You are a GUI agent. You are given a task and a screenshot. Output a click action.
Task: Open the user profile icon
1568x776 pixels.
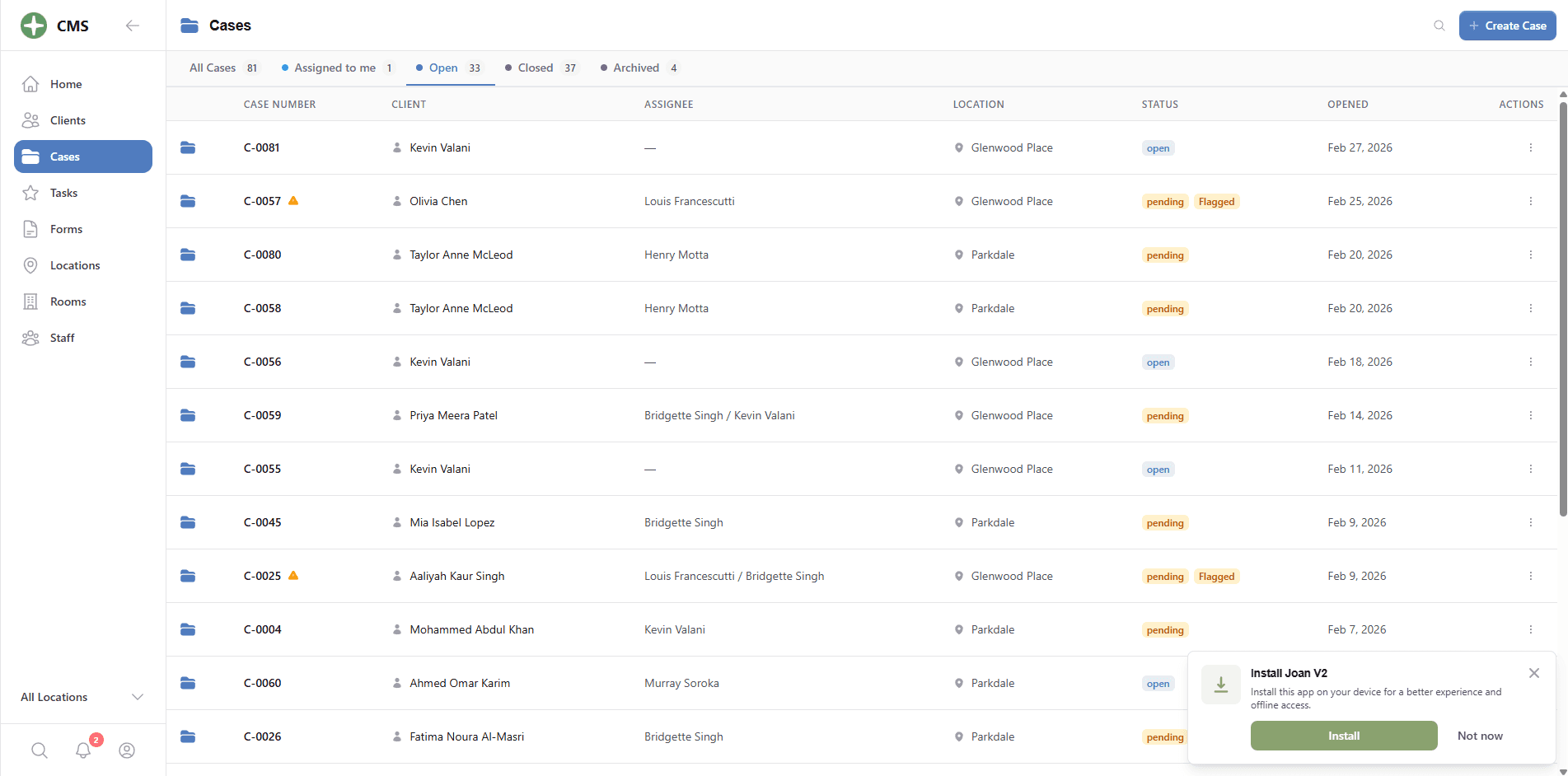(127, 750)
